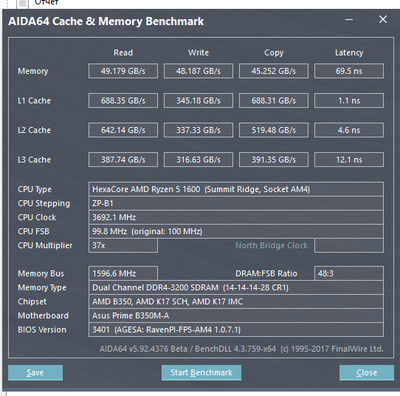Viewport: 400px width, 396px height.
Task: Select L3 Cache Latency 12.1 ns
Action: [349, 160]
